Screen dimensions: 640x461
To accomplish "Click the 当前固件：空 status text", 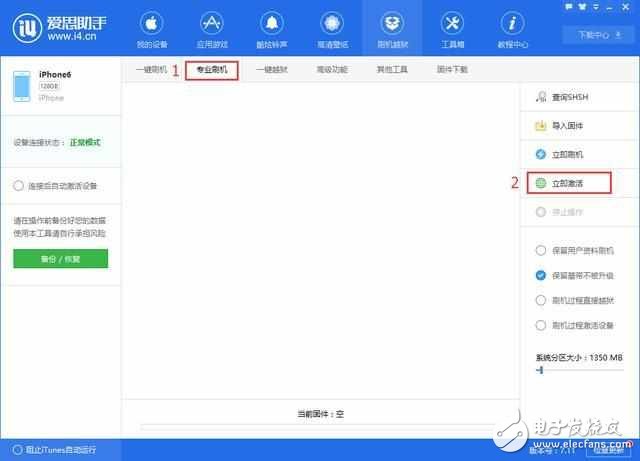I will (x=320, y=414).
